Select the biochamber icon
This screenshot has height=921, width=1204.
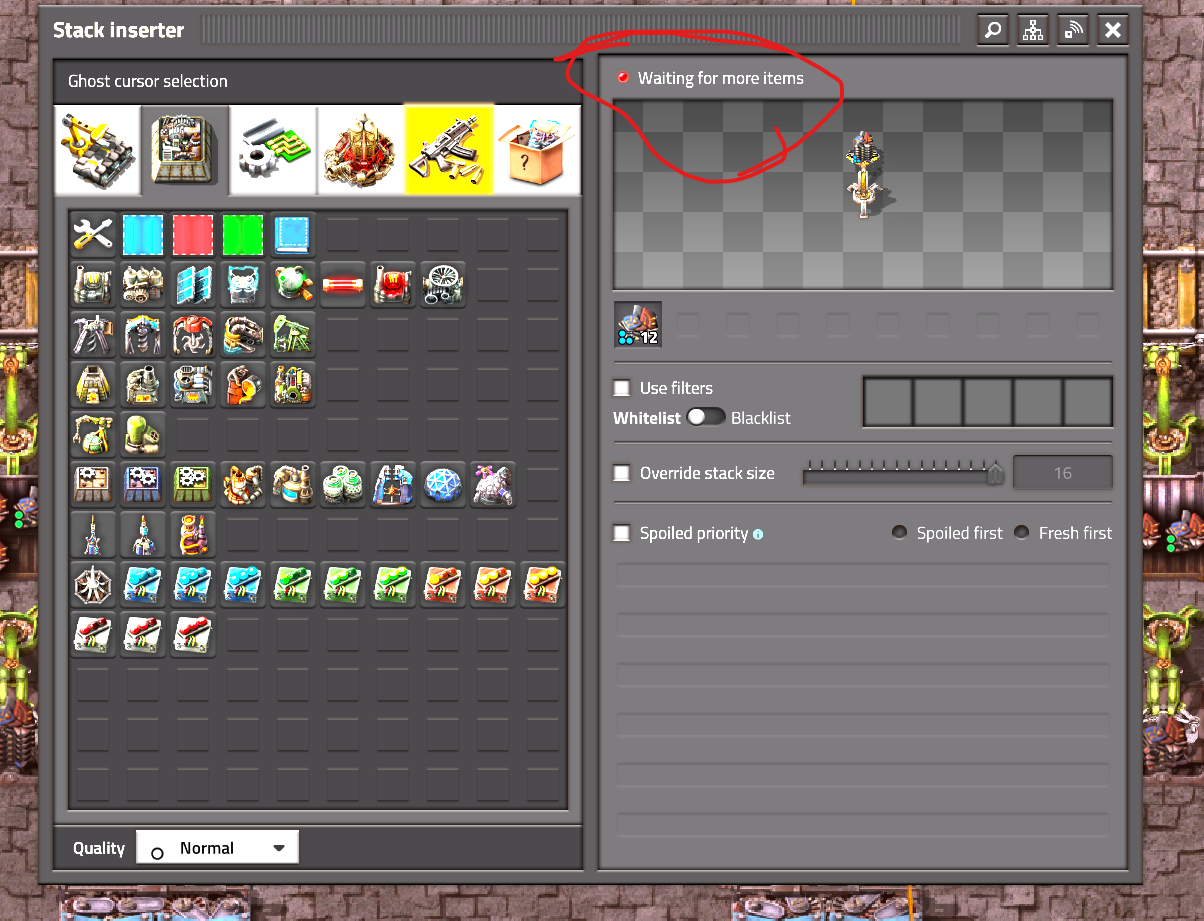[x=145, y=435]
